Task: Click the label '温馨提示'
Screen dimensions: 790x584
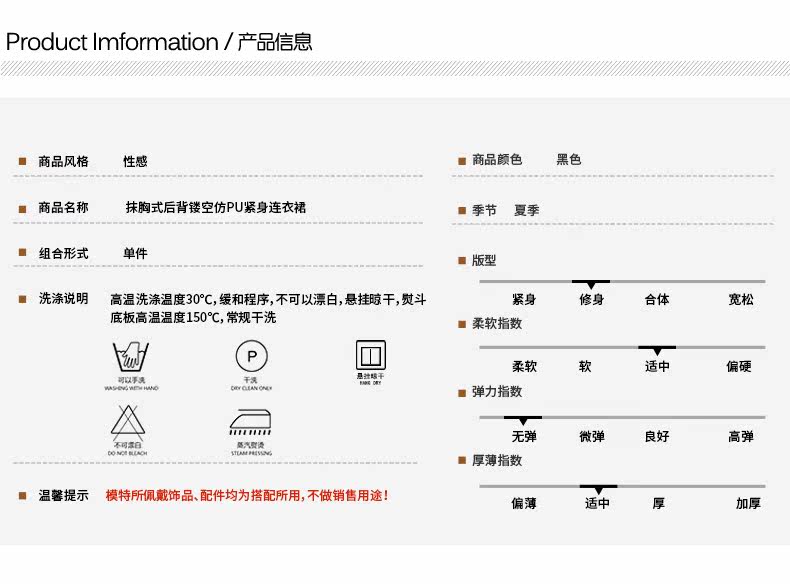Action: pos(63,495)
